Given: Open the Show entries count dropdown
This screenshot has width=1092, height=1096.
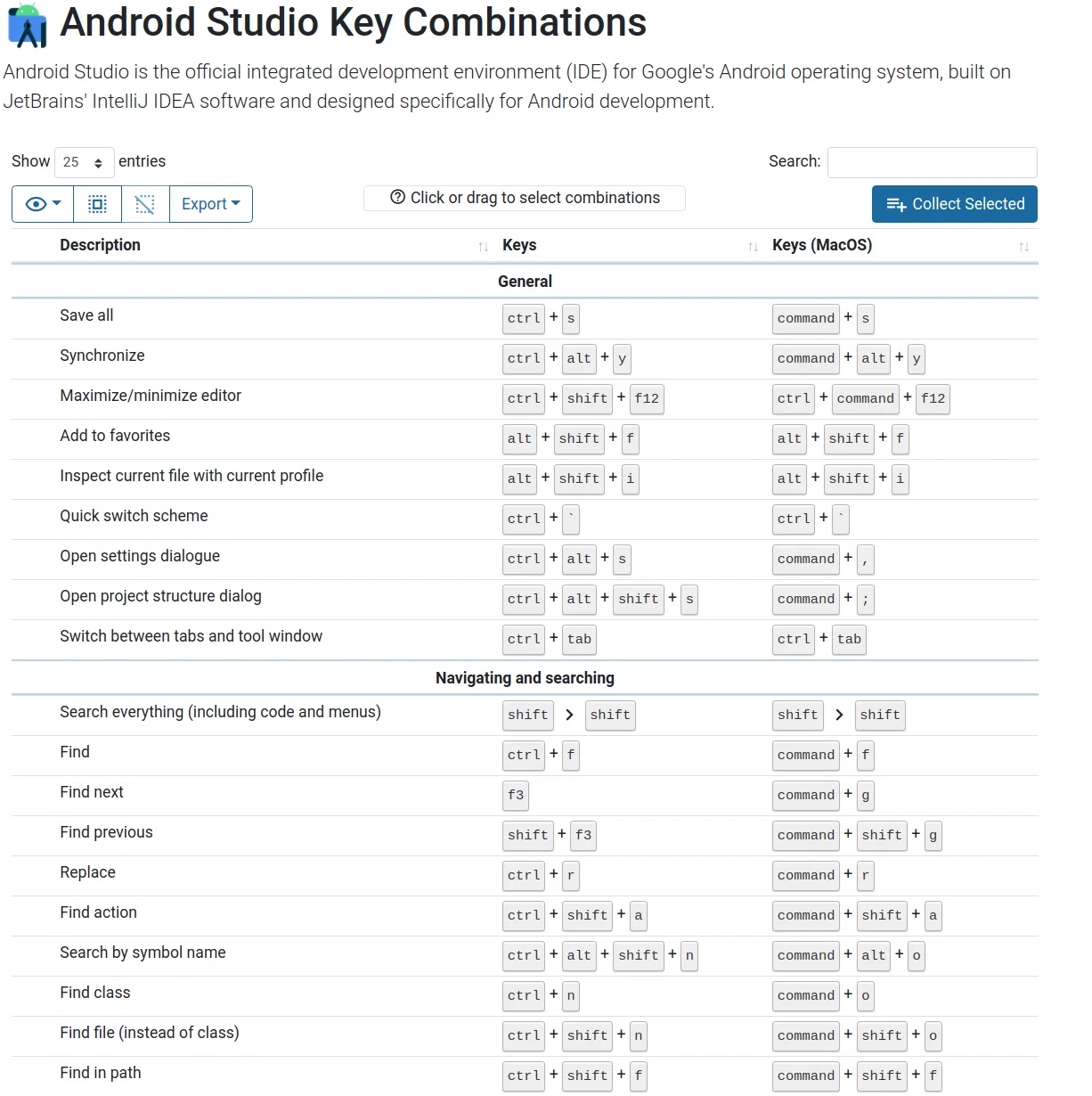Looking at the screenshot, I should point(85,162).
